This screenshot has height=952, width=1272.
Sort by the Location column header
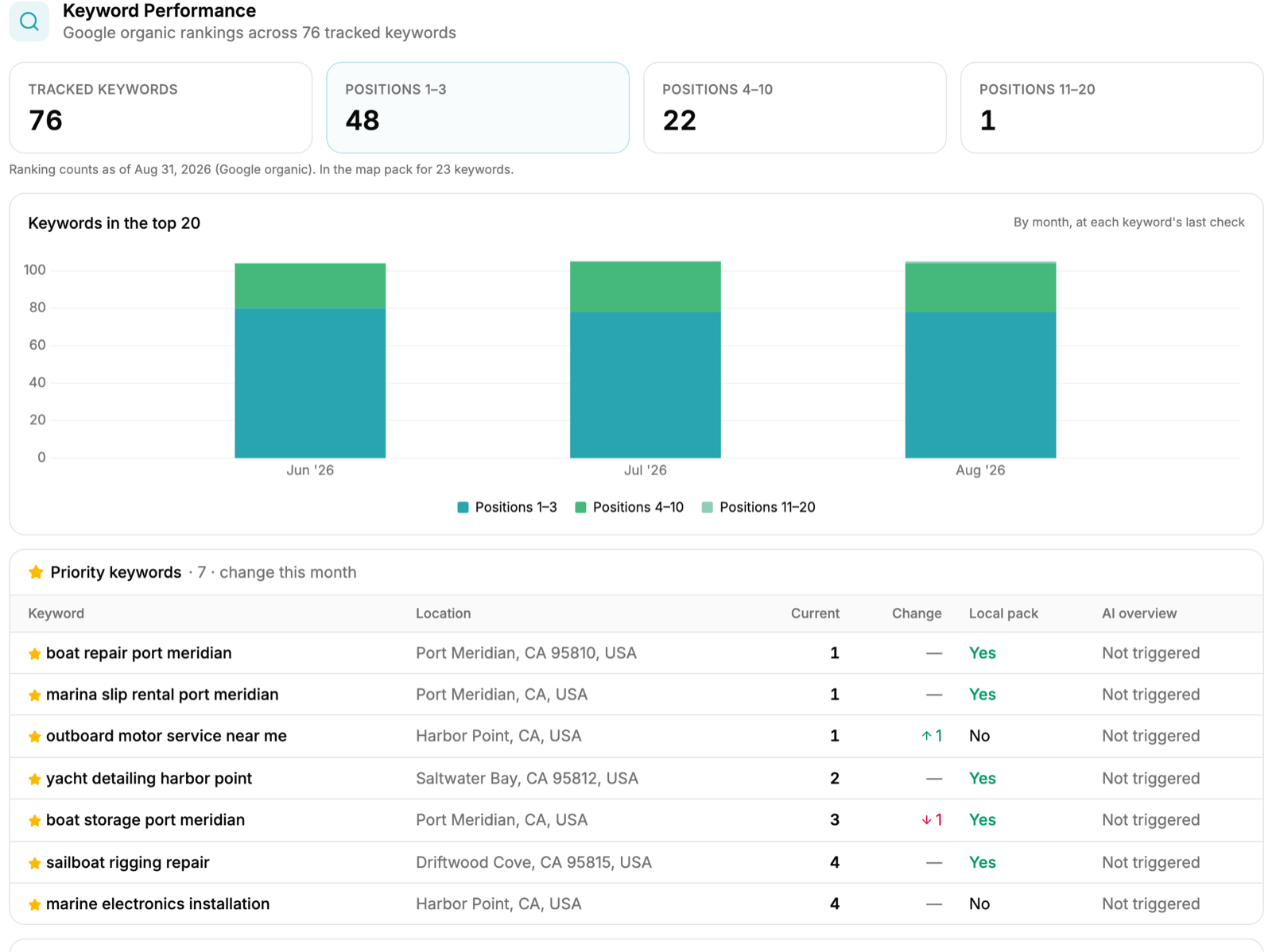(x=443, y=613)
